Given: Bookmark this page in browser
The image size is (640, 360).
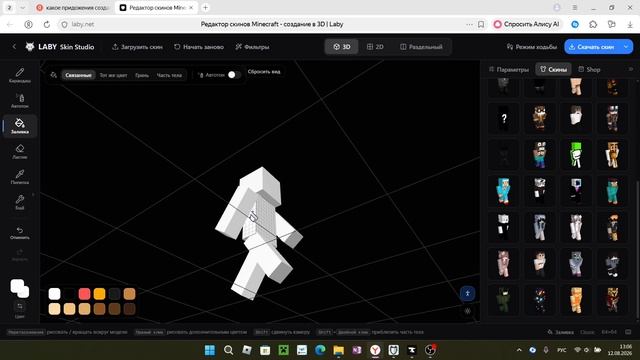Looking at the screenshot, I should (481, 24).
